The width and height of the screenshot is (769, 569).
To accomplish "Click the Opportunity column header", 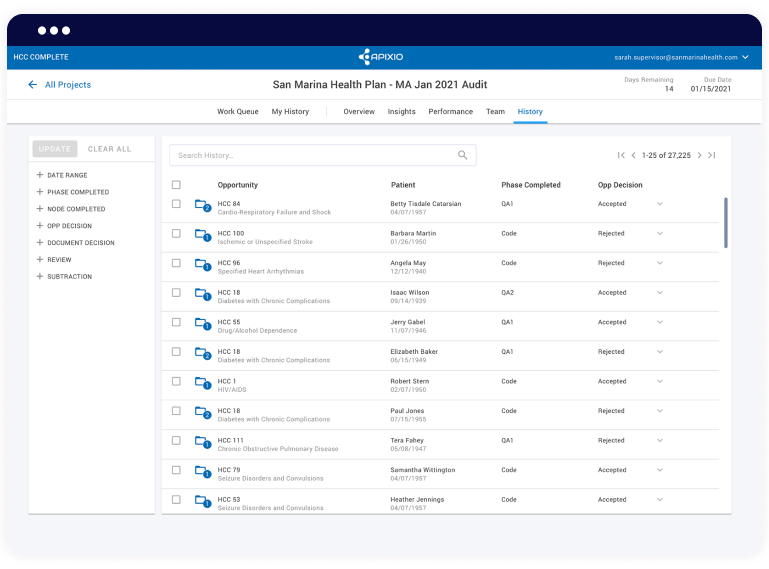I will click(x=238, y=185).
